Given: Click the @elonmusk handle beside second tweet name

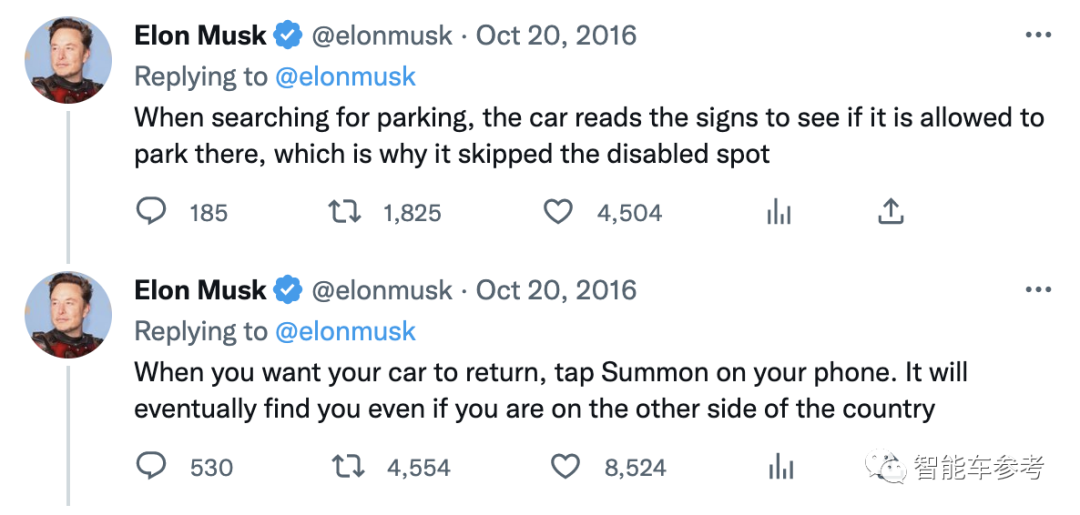Looking at the screenshot, I should 382,291.
